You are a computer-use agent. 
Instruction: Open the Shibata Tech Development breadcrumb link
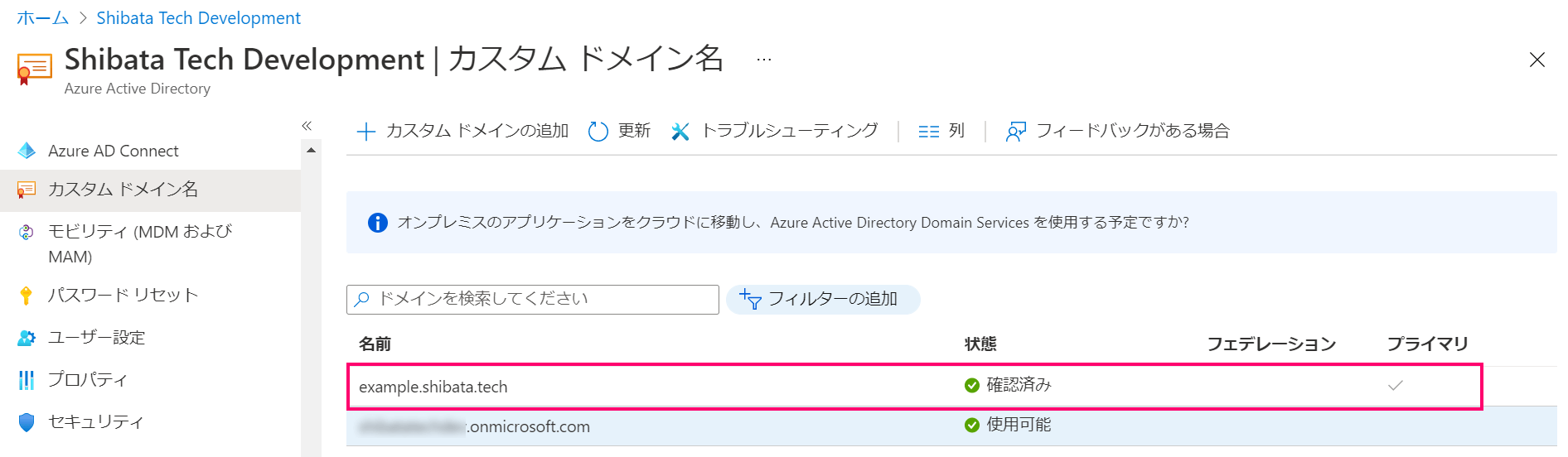coord(198,18)
